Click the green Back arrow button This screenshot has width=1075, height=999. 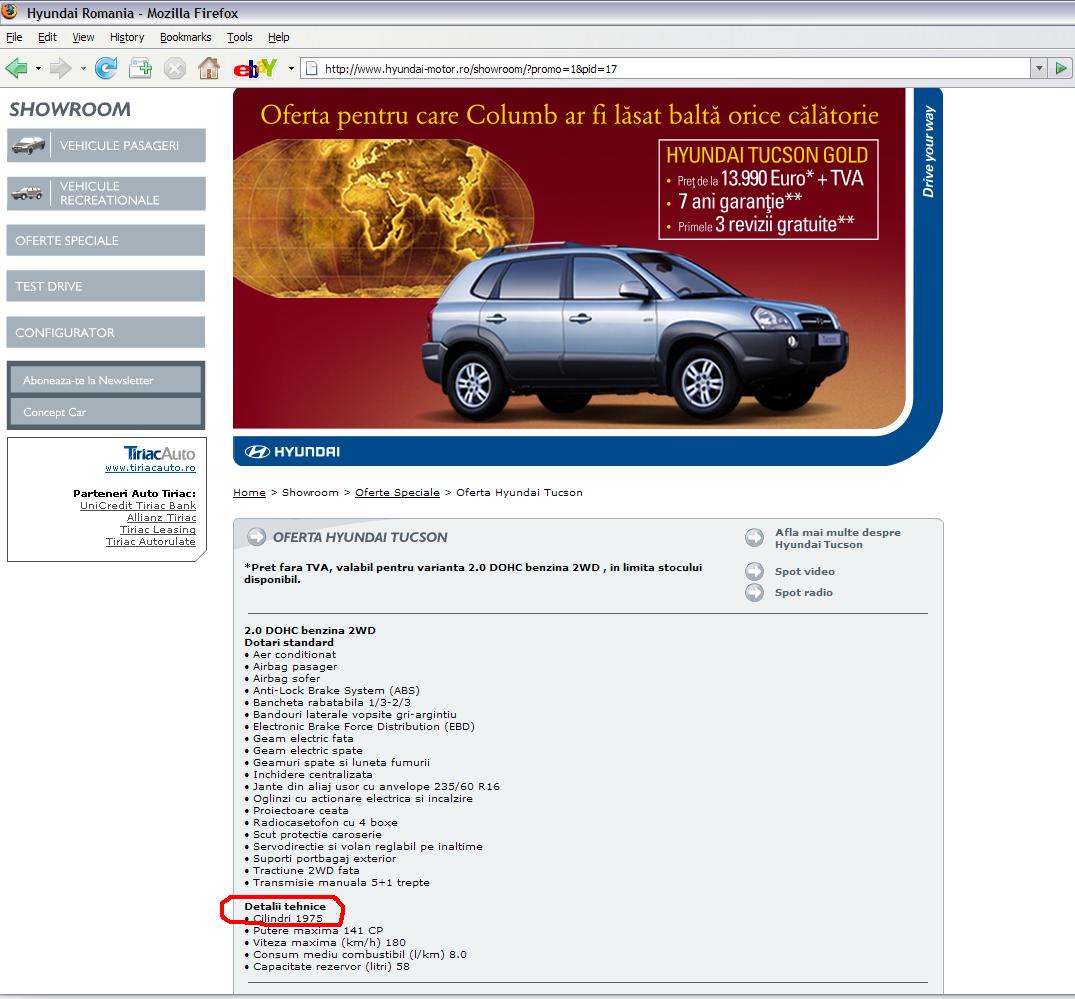click(x=16, y=68)
